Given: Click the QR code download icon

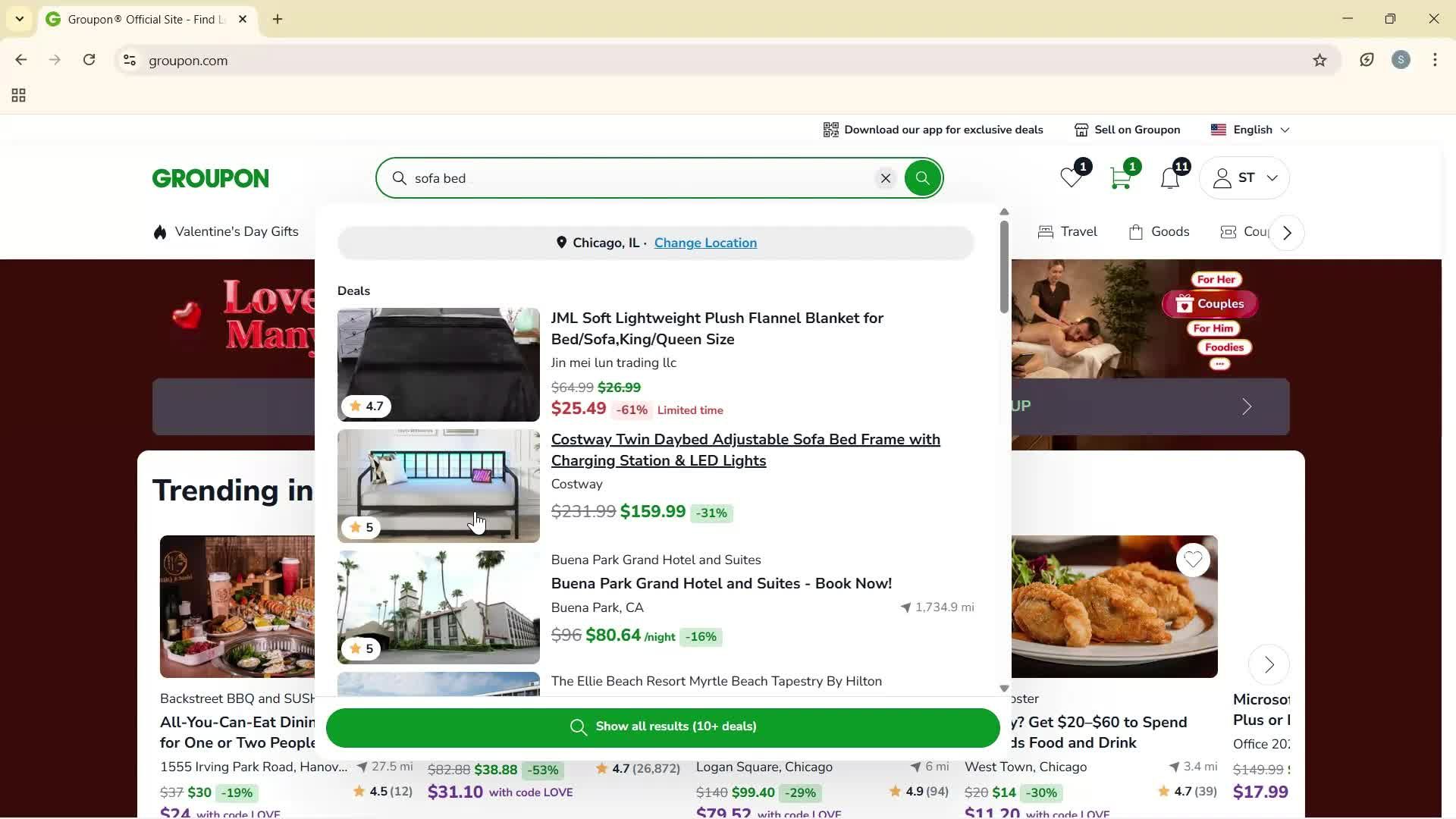Looking at the screenshot, I should [x=830, y=129].
